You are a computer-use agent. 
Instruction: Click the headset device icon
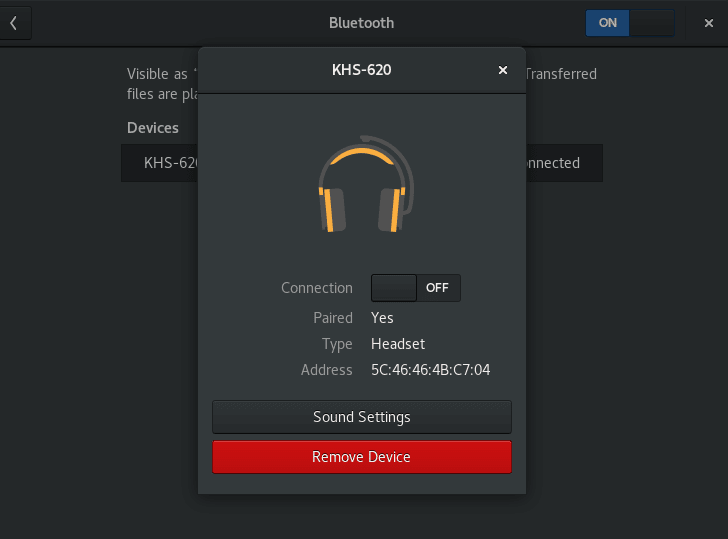366,184
